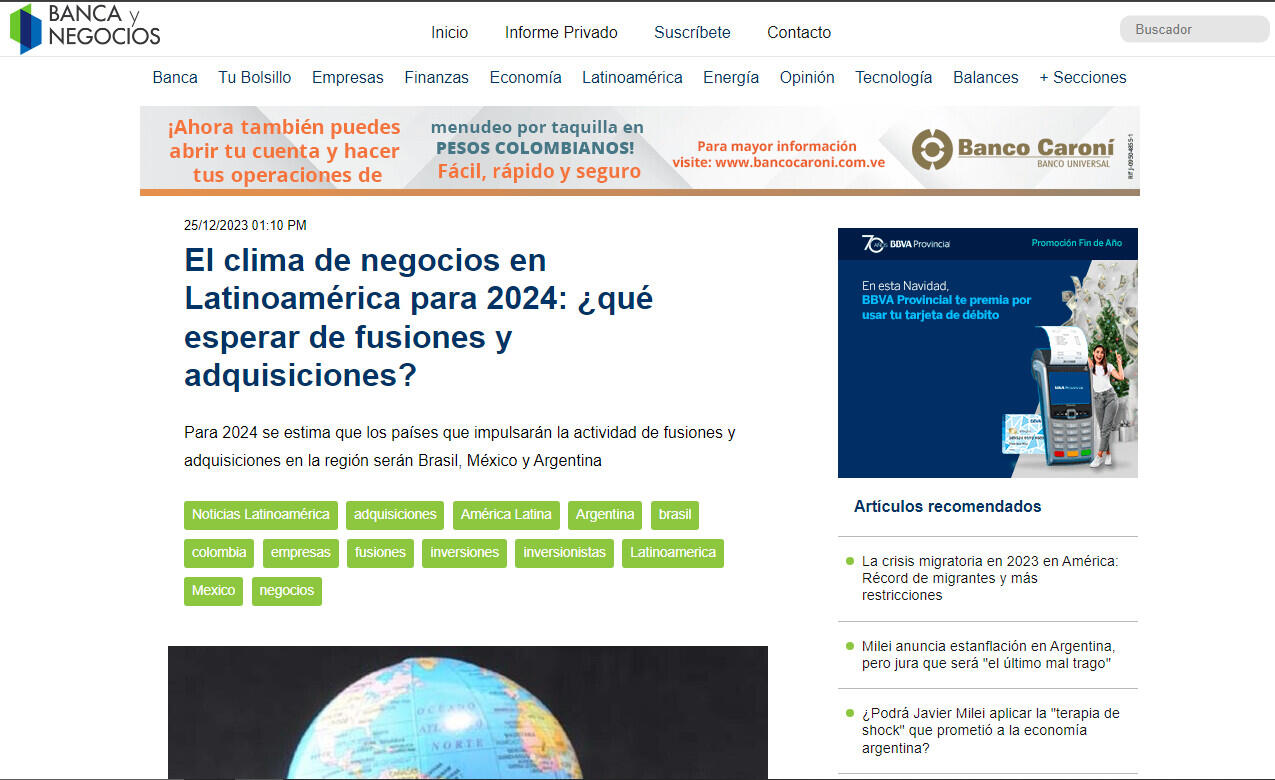The width and height of the screenshot is (1275, 780).
Task: Click the Banca y Negocios logo
Action: tap(85, 28)
